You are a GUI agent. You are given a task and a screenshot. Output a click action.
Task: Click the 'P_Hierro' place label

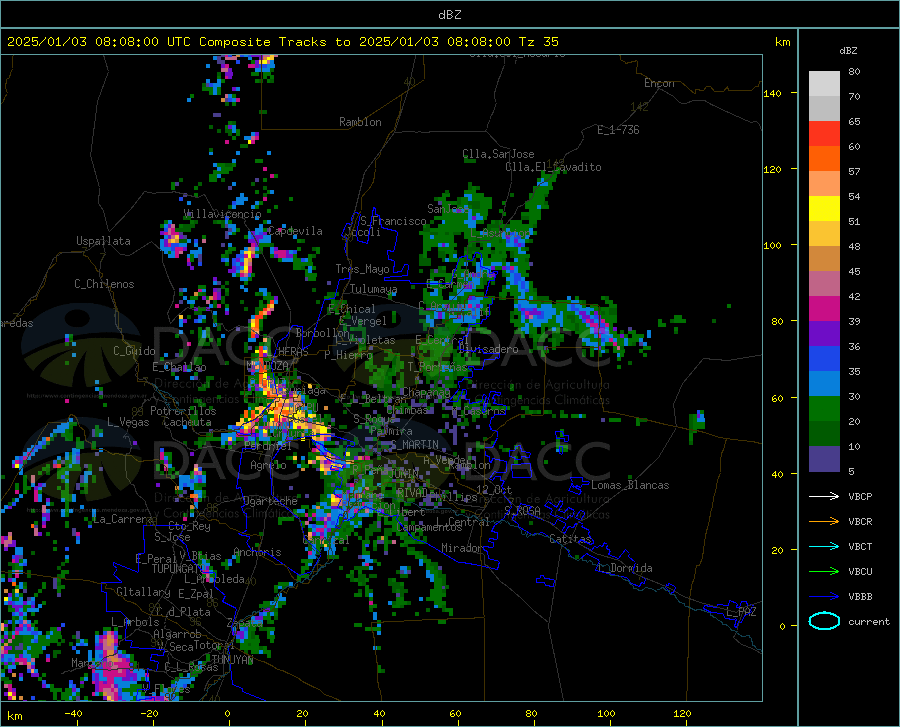(348, 355)
